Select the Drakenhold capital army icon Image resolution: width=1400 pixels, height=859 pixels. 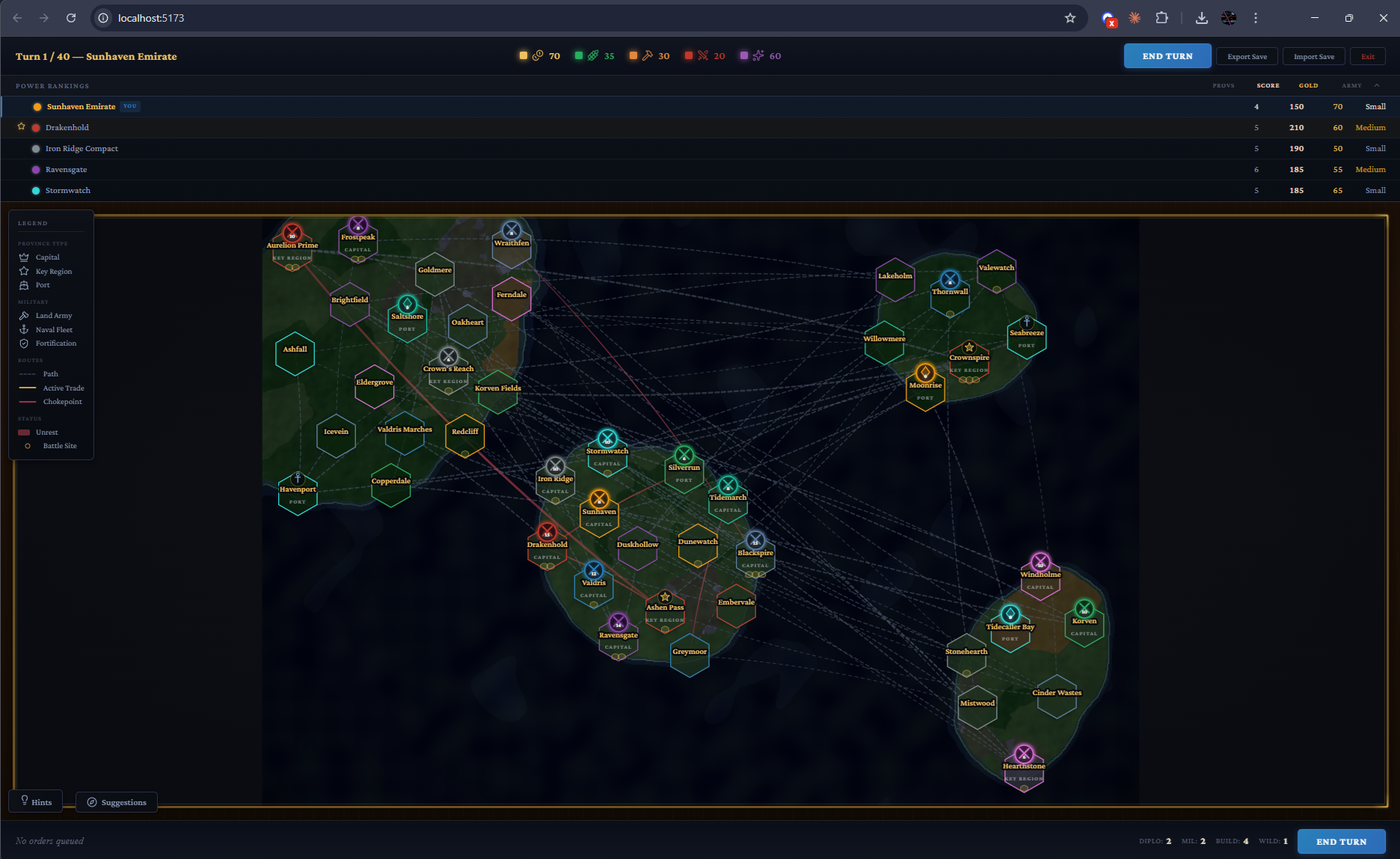547,532
